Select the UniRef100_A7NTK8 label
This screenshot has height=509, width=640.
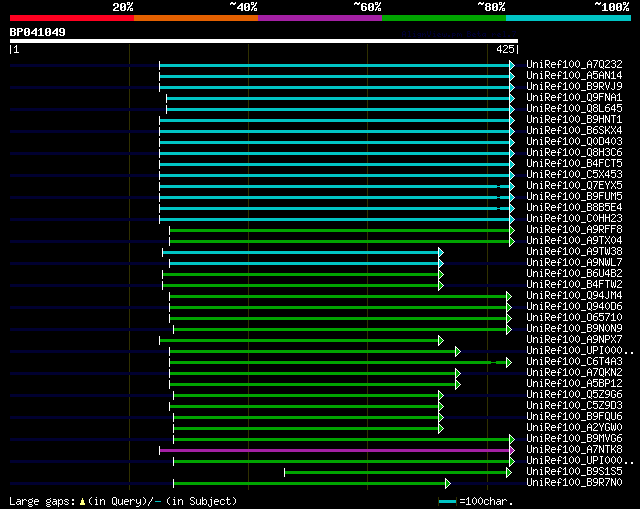coord(574,450)
